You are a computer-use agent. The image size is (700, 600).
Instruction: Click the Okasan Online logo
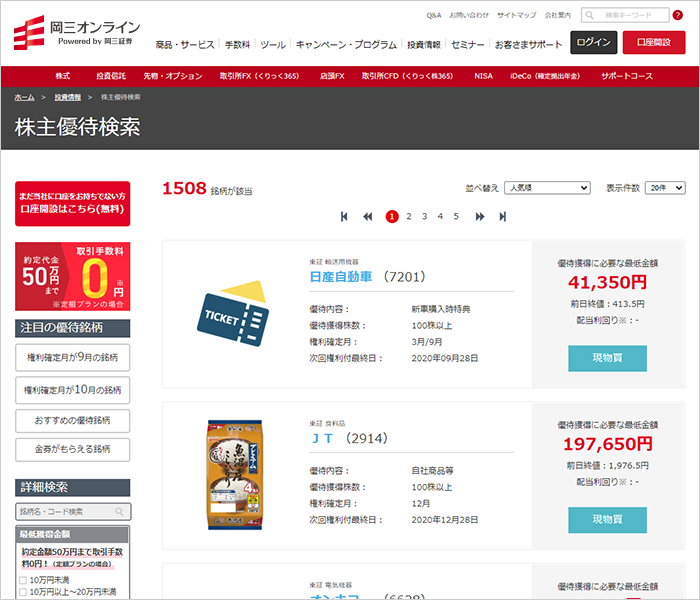tap(77, 33)
